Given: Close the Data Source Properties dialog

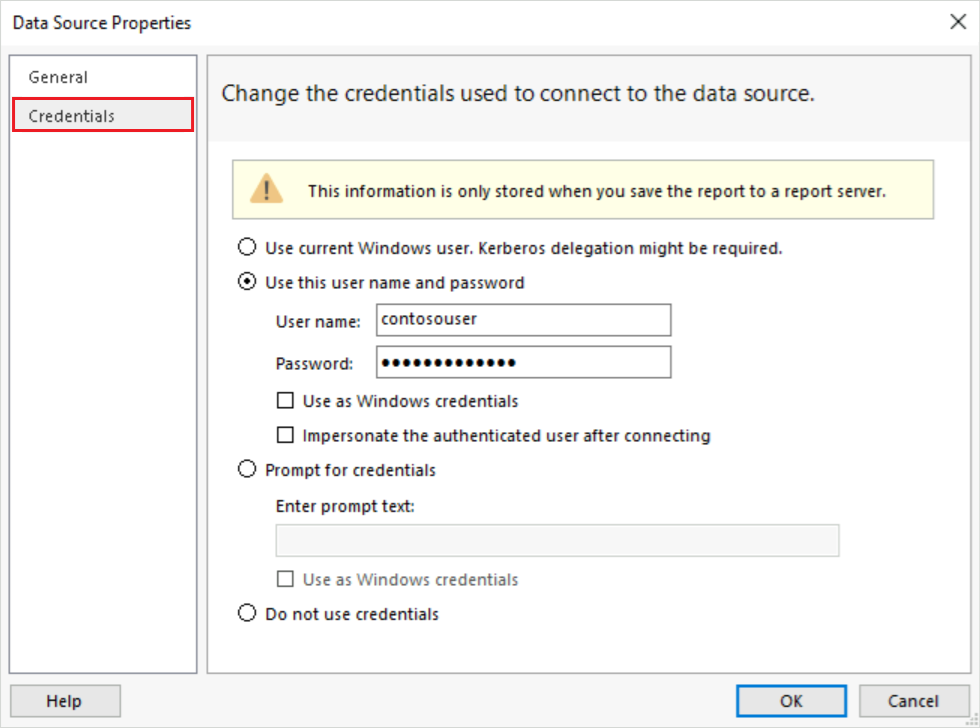Looking at the screenshot, I should click(x=957, y=21).
